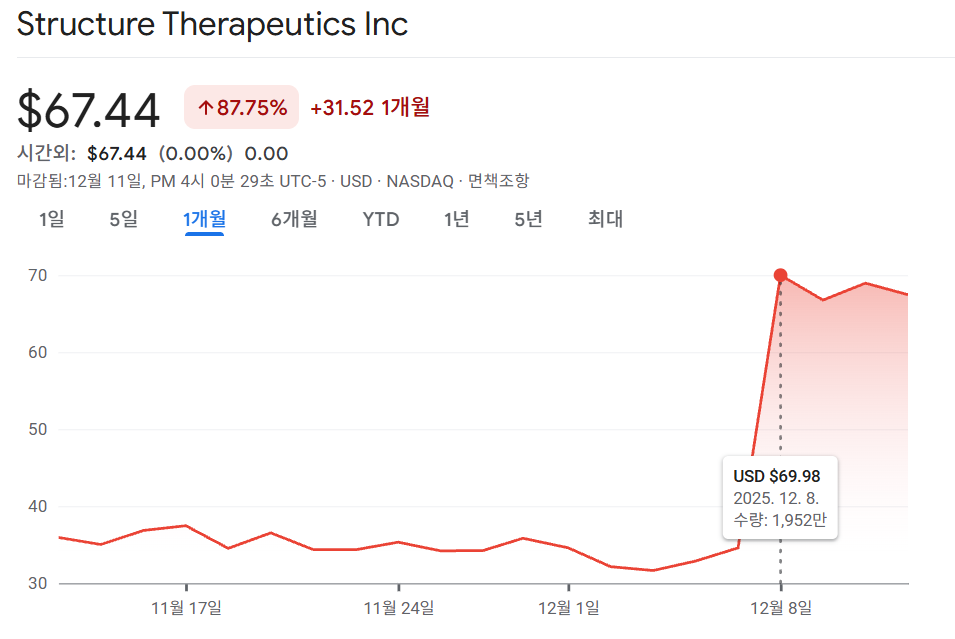Select the 최대 range tab

click(605, 219)
